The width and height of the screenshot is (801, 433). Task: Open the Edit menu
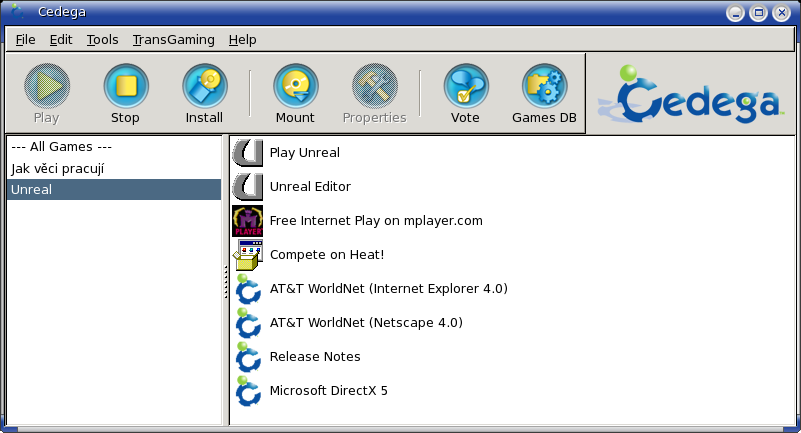(61, 40)
